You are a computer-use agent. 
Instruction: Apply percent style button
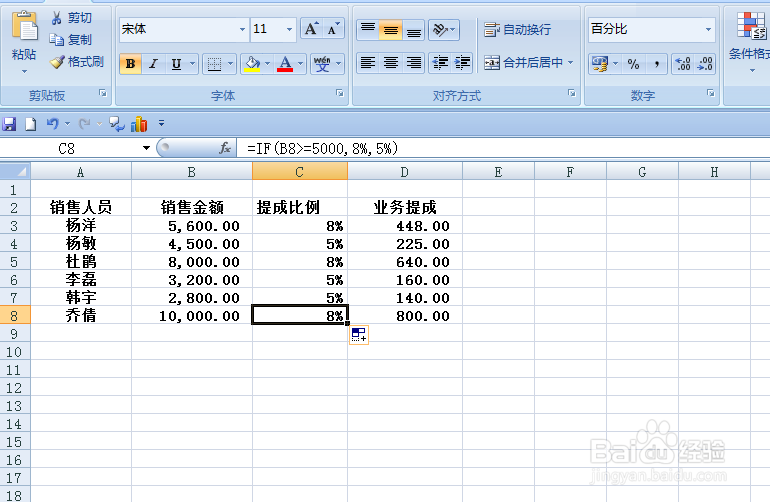[x=633, y=64]
